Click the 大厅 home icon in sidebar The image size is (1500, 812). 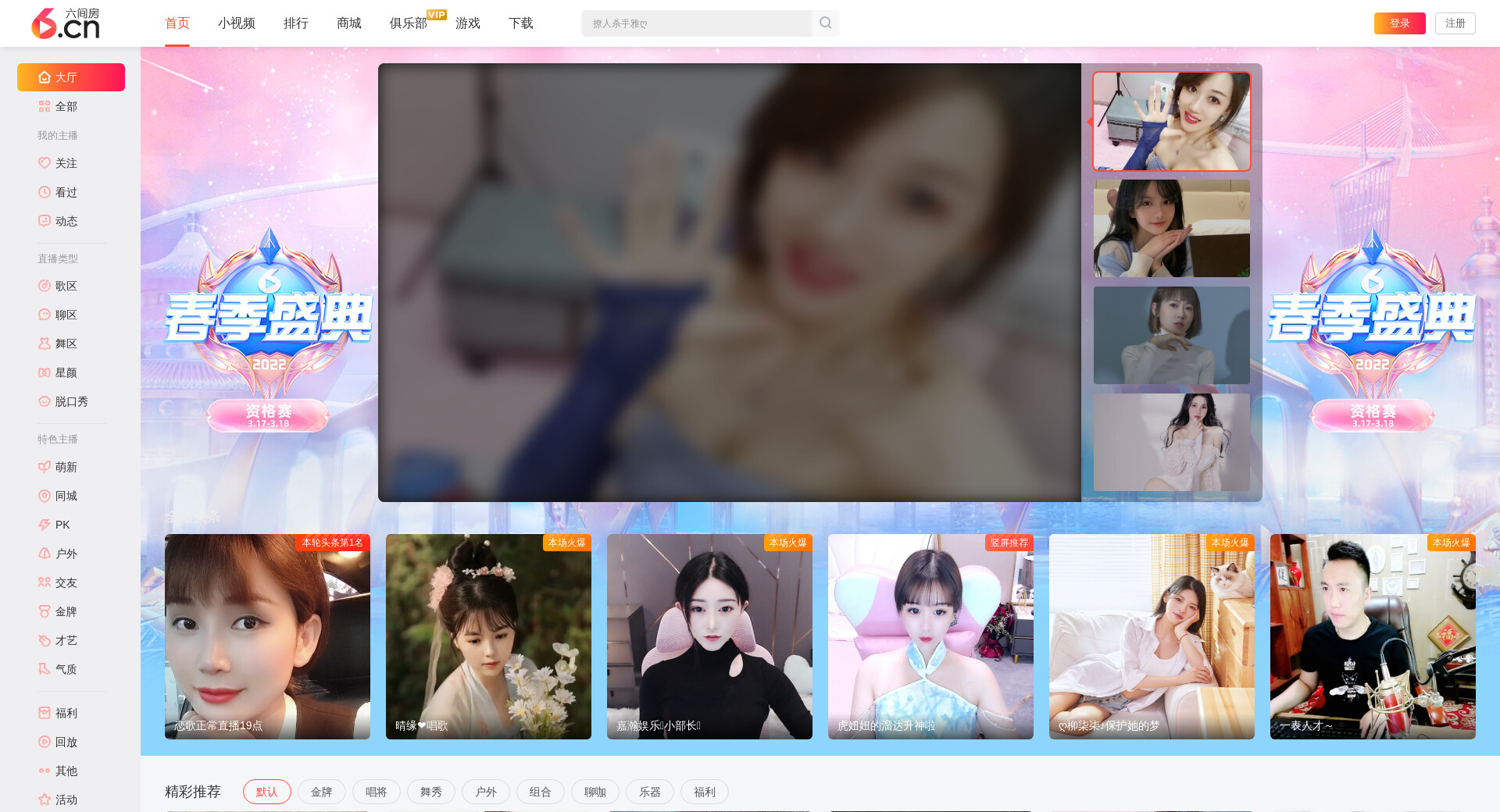point(45,77)
